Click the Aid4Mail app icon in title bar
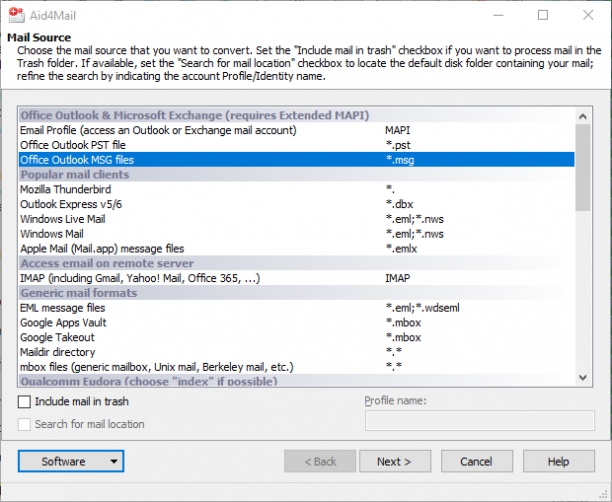Viewport: 612px width, 502px height. (x=16, y=15)
